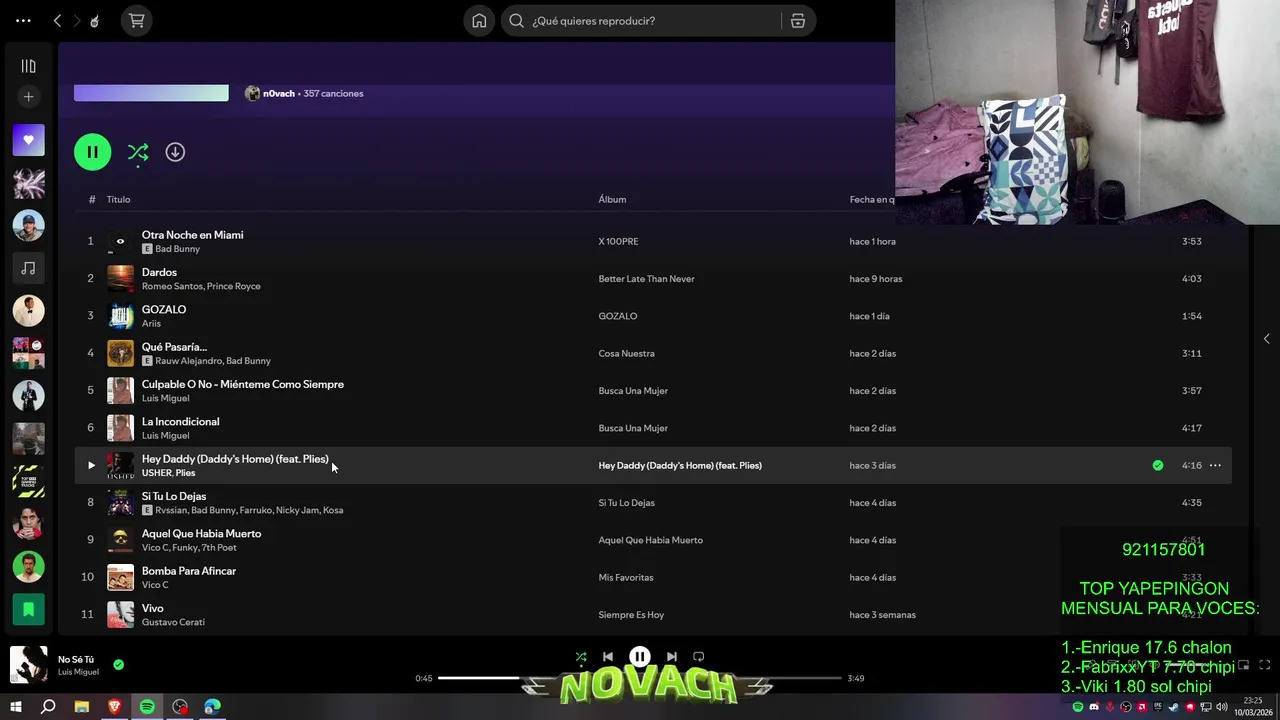Pause the playlist with the big green button

tap(92, 152)
